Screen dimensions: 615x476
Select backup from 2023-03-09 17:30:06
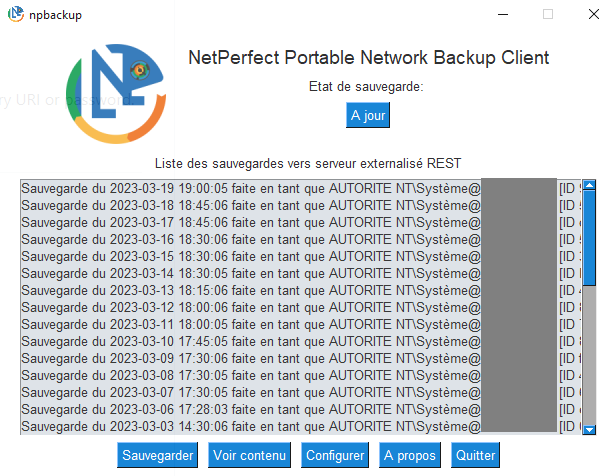(300, 358)
